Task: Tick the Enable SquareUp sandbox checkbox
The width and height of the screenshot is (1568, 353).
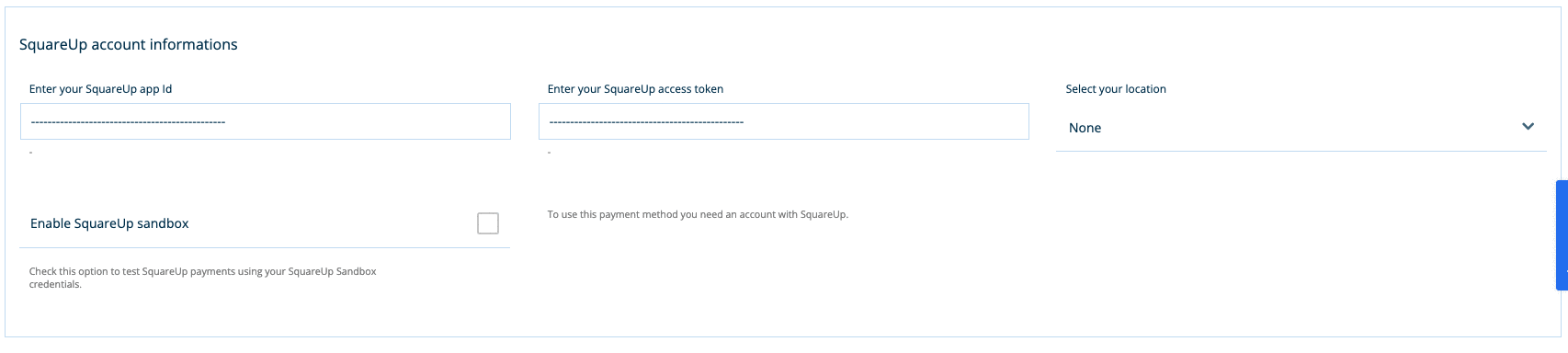Action: 488,223
